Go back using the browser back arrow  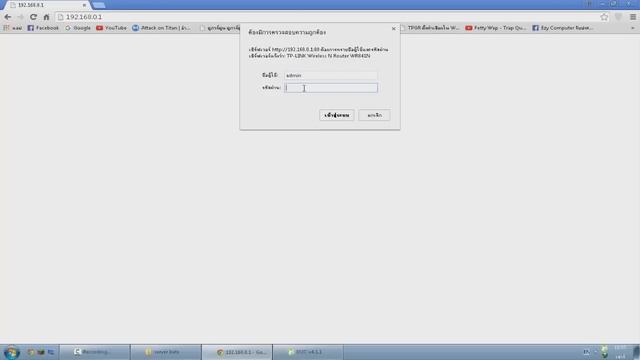(x=8, y=17)
